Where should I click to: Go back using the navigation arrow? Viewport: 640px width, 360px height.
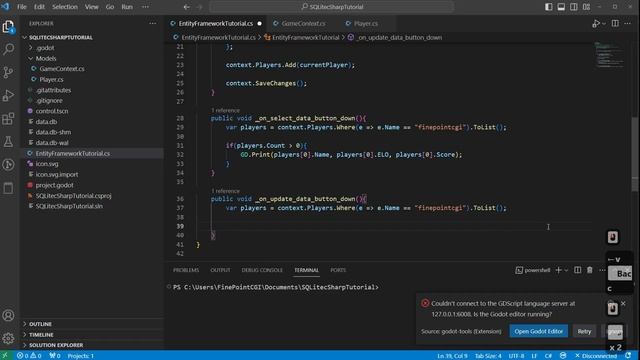click(187, 7)
